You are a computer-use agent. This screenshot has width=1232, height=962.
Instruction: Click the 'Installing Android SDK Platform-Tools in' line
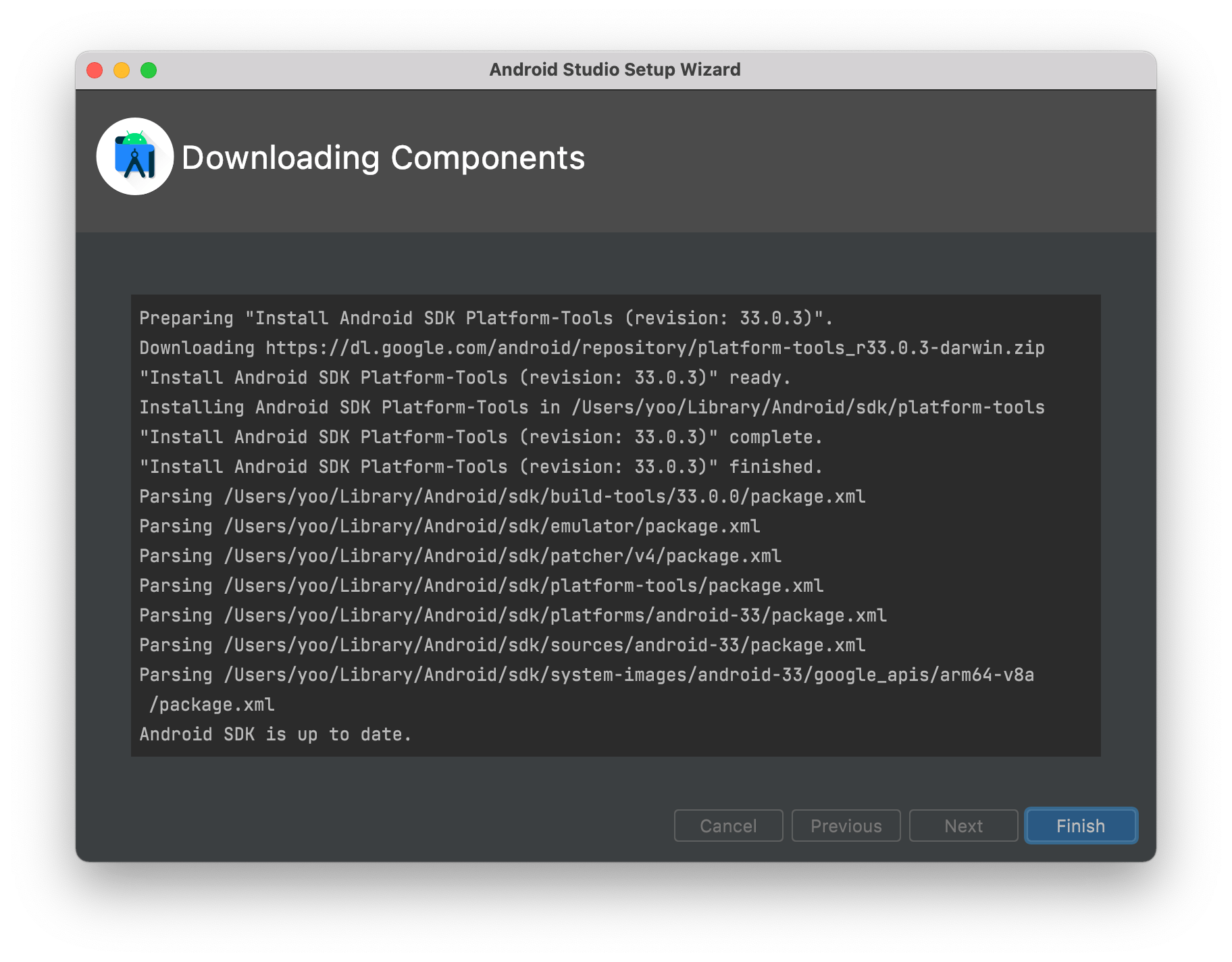click(592, 407)
